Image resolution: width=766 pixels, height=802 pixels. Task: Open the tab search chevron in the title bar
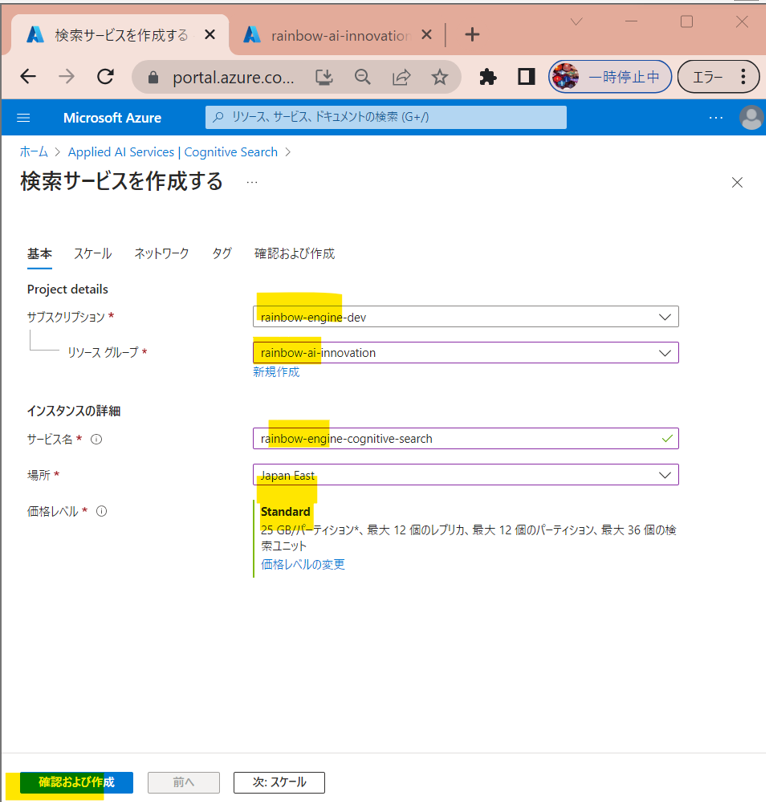[576, 21]
